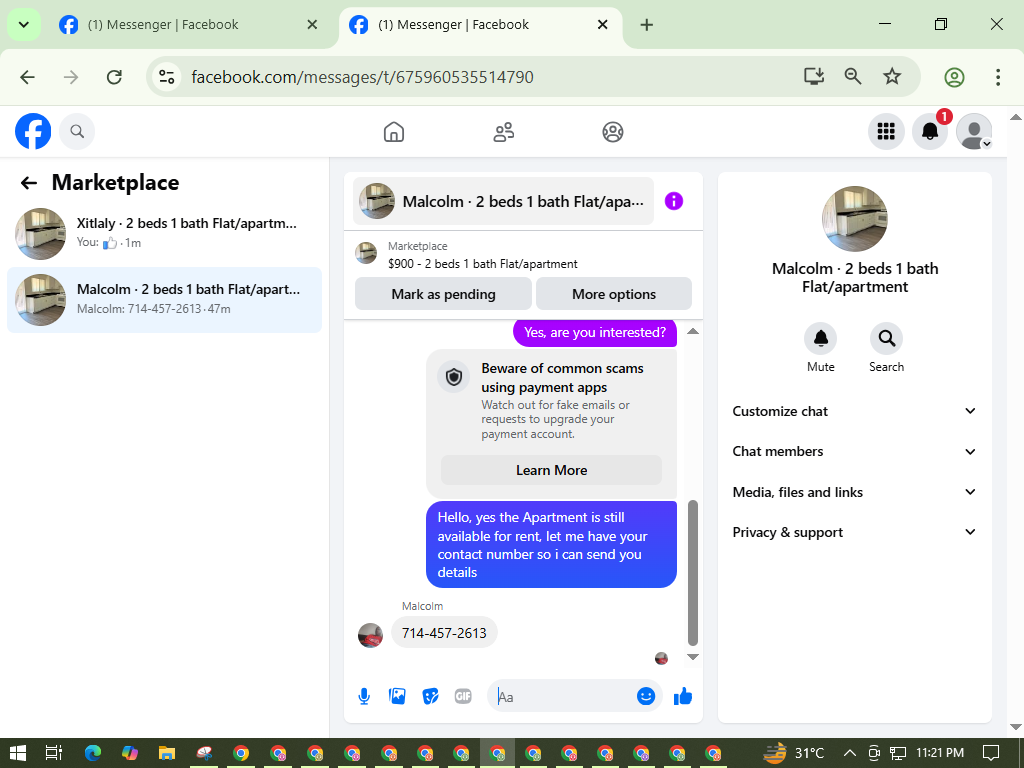Click the 714-457-2613 message
Viewport: 1024px width, 768px height.
(x=444, y=633)
